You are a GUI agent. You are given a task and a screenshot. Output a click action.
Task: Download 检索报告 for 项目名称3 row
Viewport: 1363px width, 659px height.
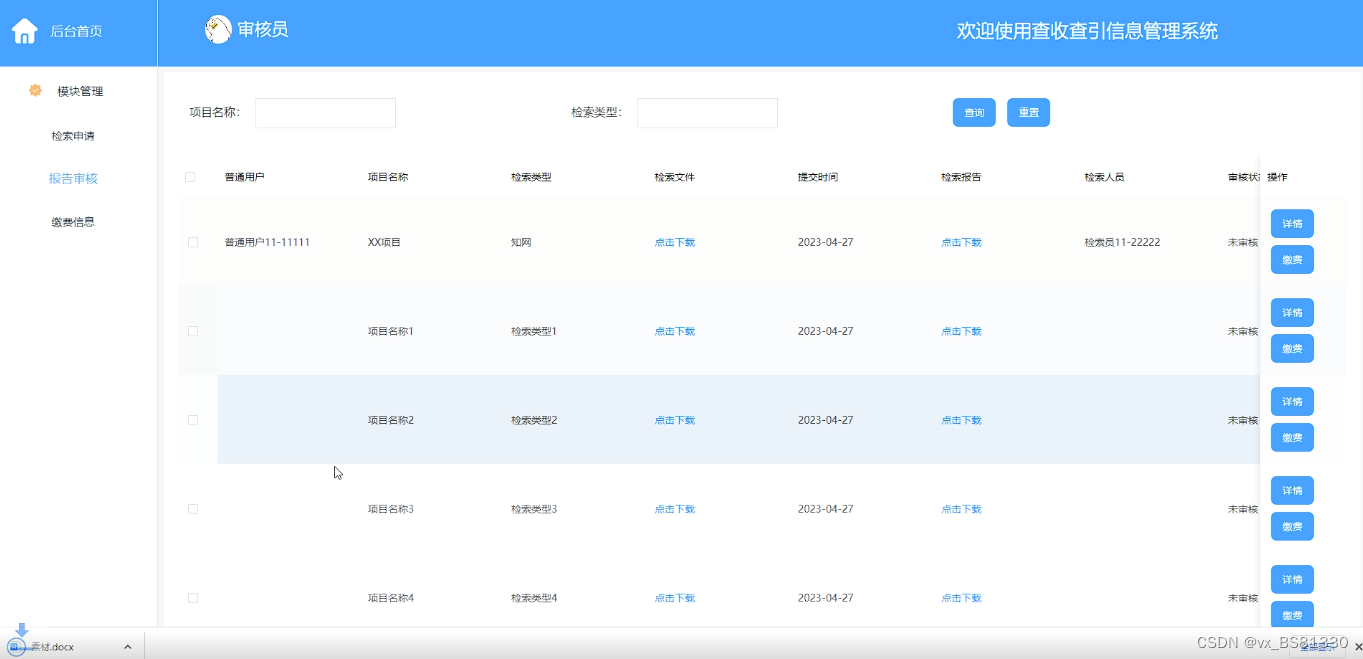pyautogui.click(x=961, y=509)
